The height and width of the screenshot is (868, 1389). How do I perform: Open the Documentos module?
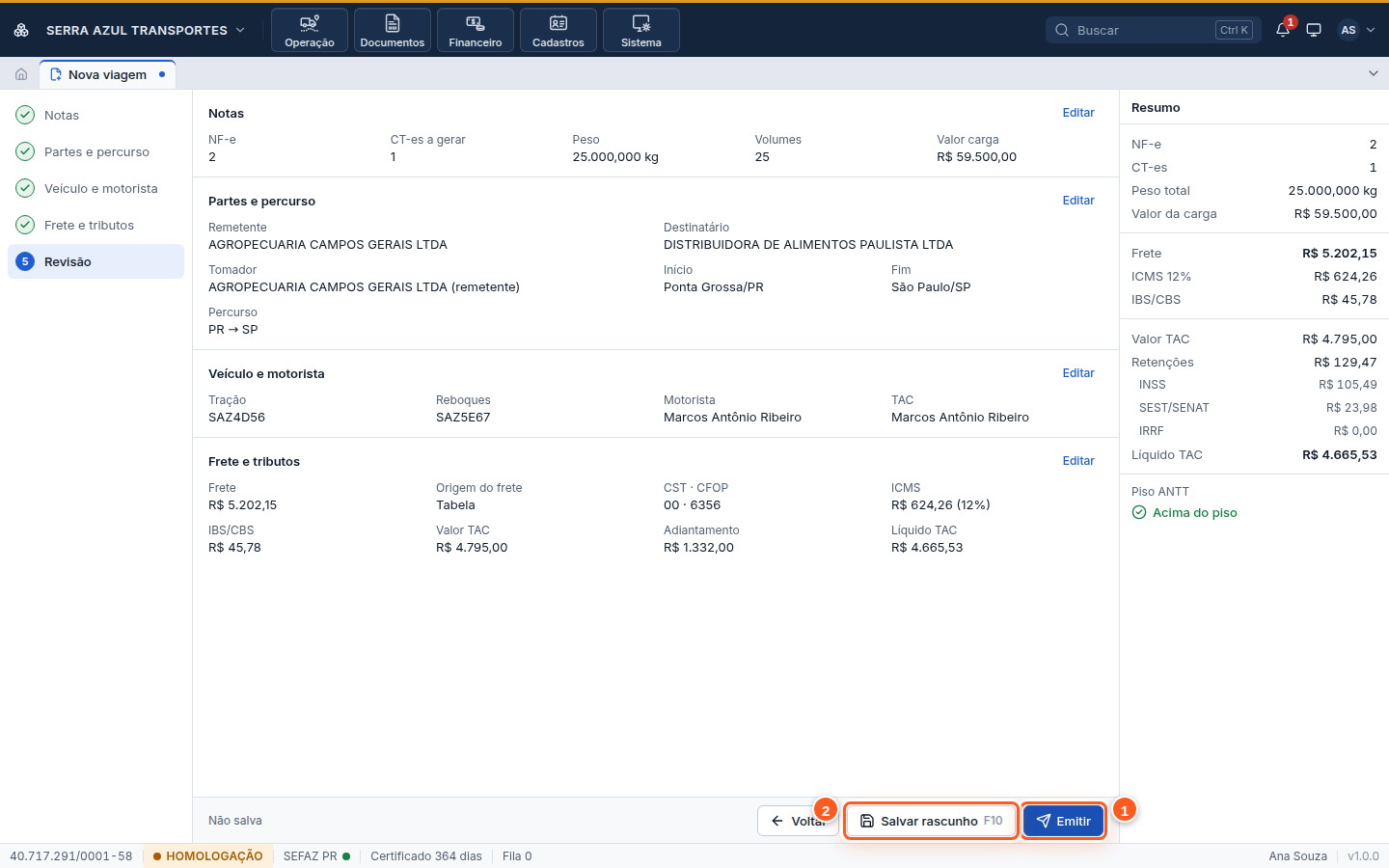pos(393,30)
